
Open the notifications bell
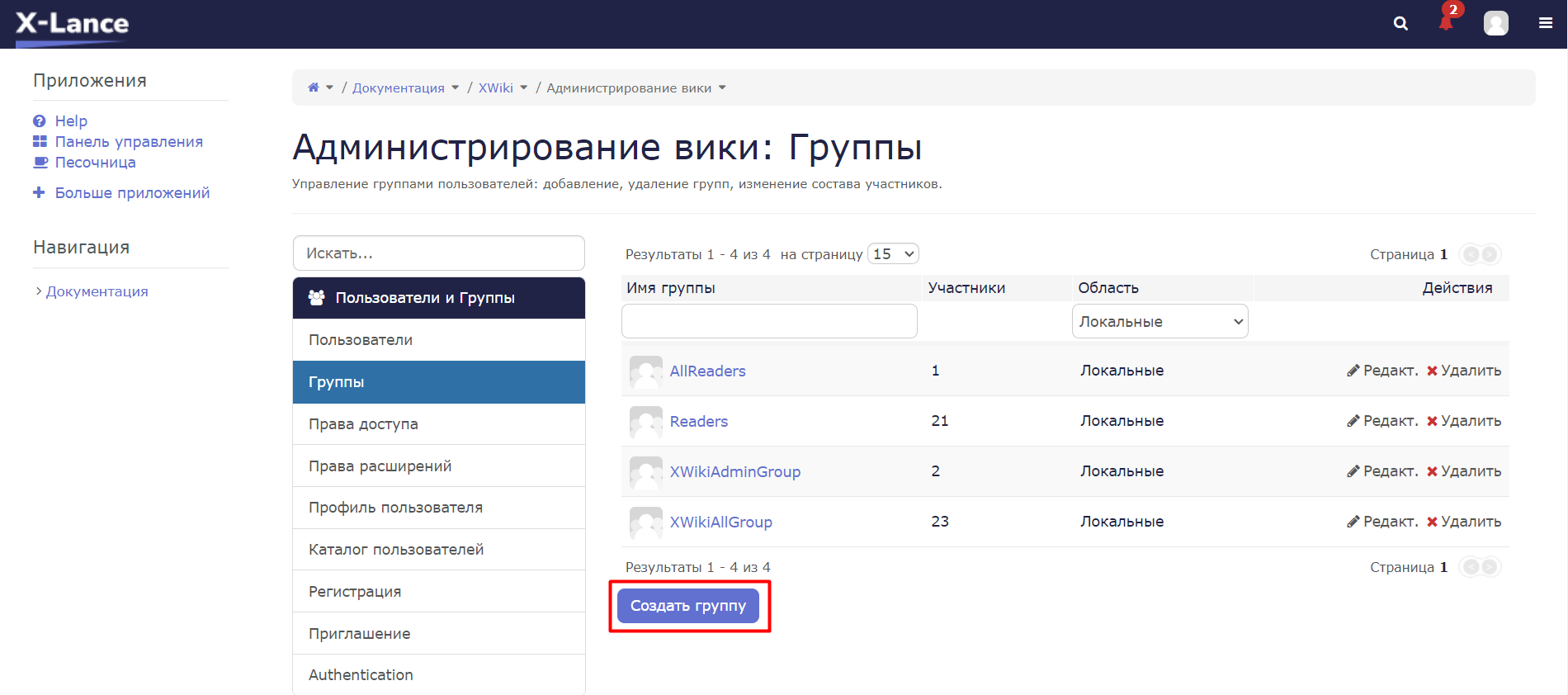1447,21
